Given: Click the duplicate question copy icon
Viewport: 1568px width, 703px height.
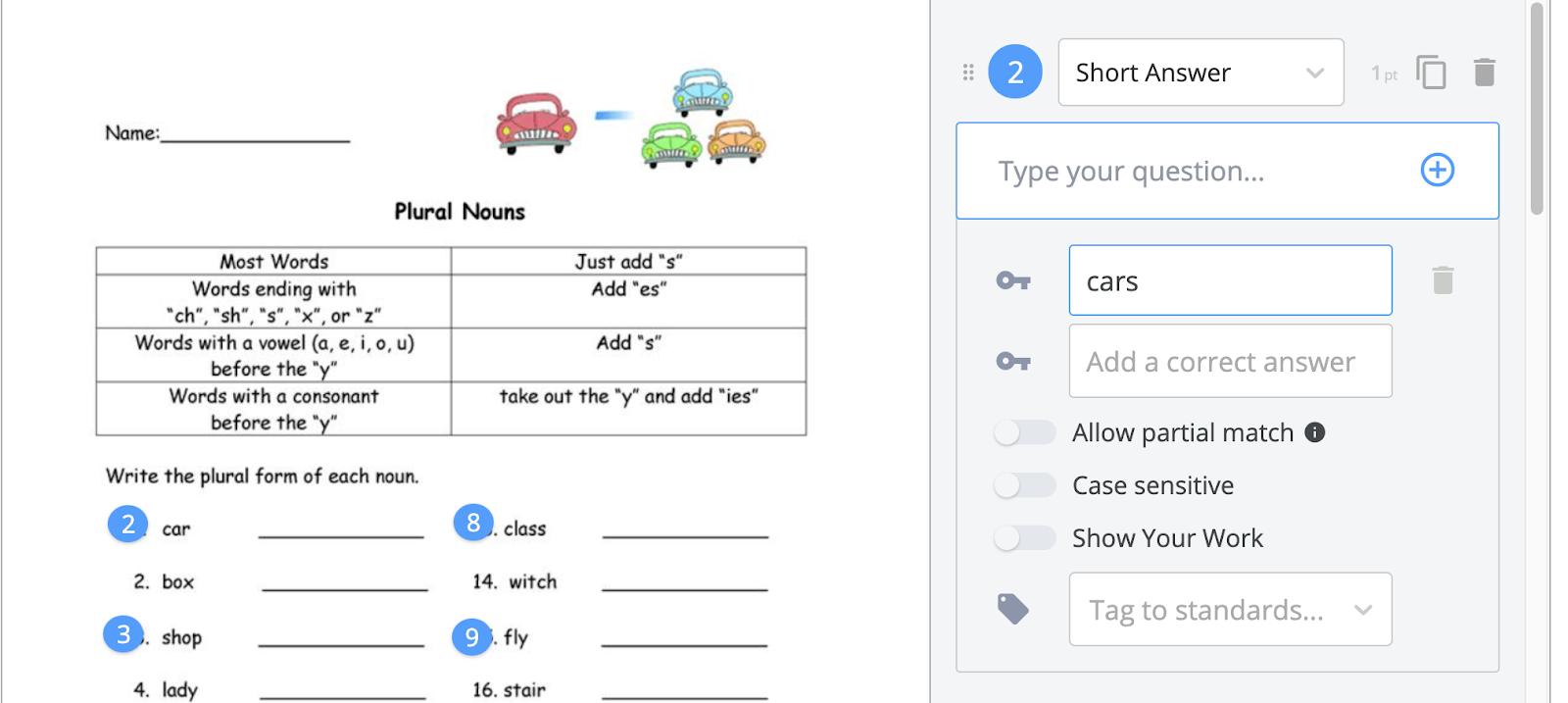Looking at the screenshot, I should coord(1431,73).
